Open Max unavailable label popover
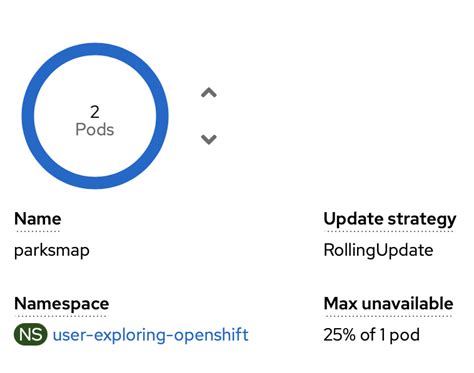 pos(388,304)
